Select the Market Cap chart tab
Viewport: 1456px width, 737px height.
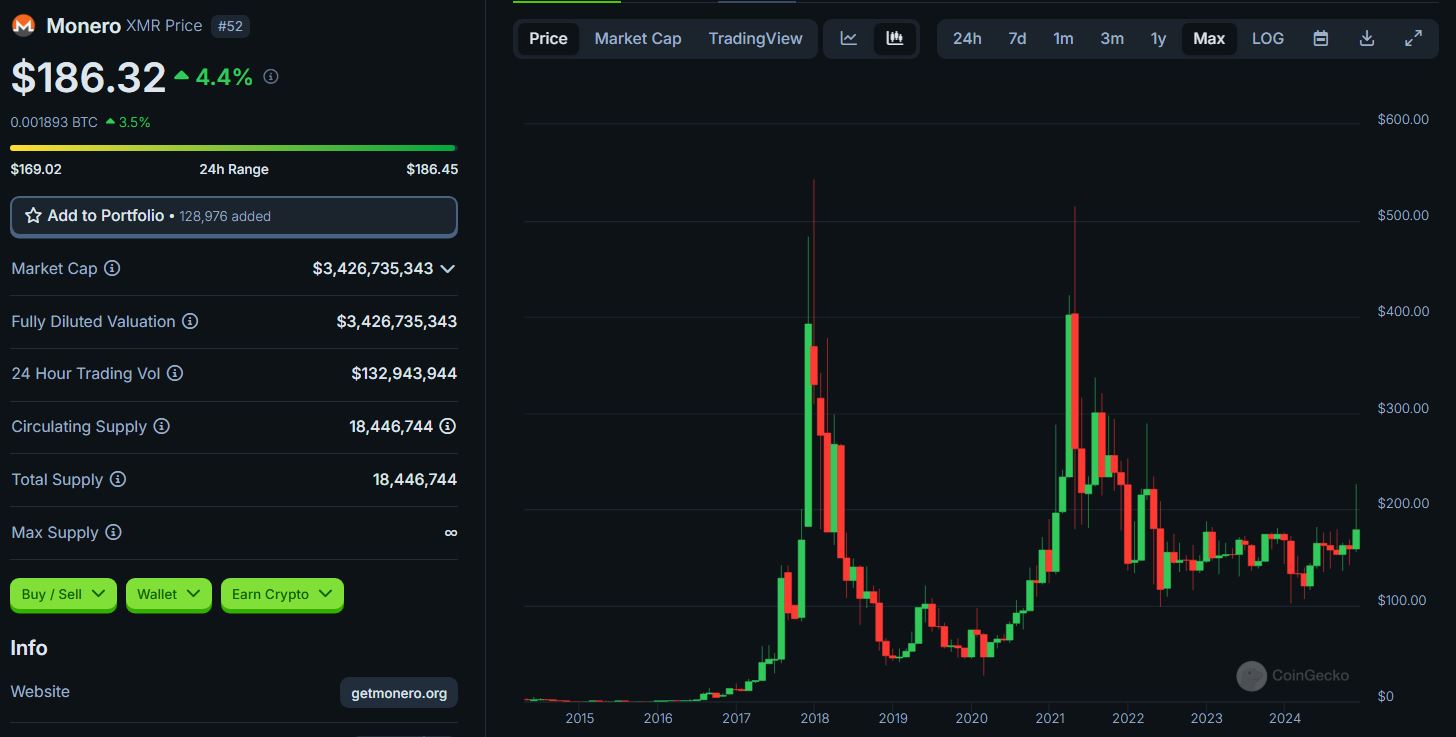click(638, 38)
